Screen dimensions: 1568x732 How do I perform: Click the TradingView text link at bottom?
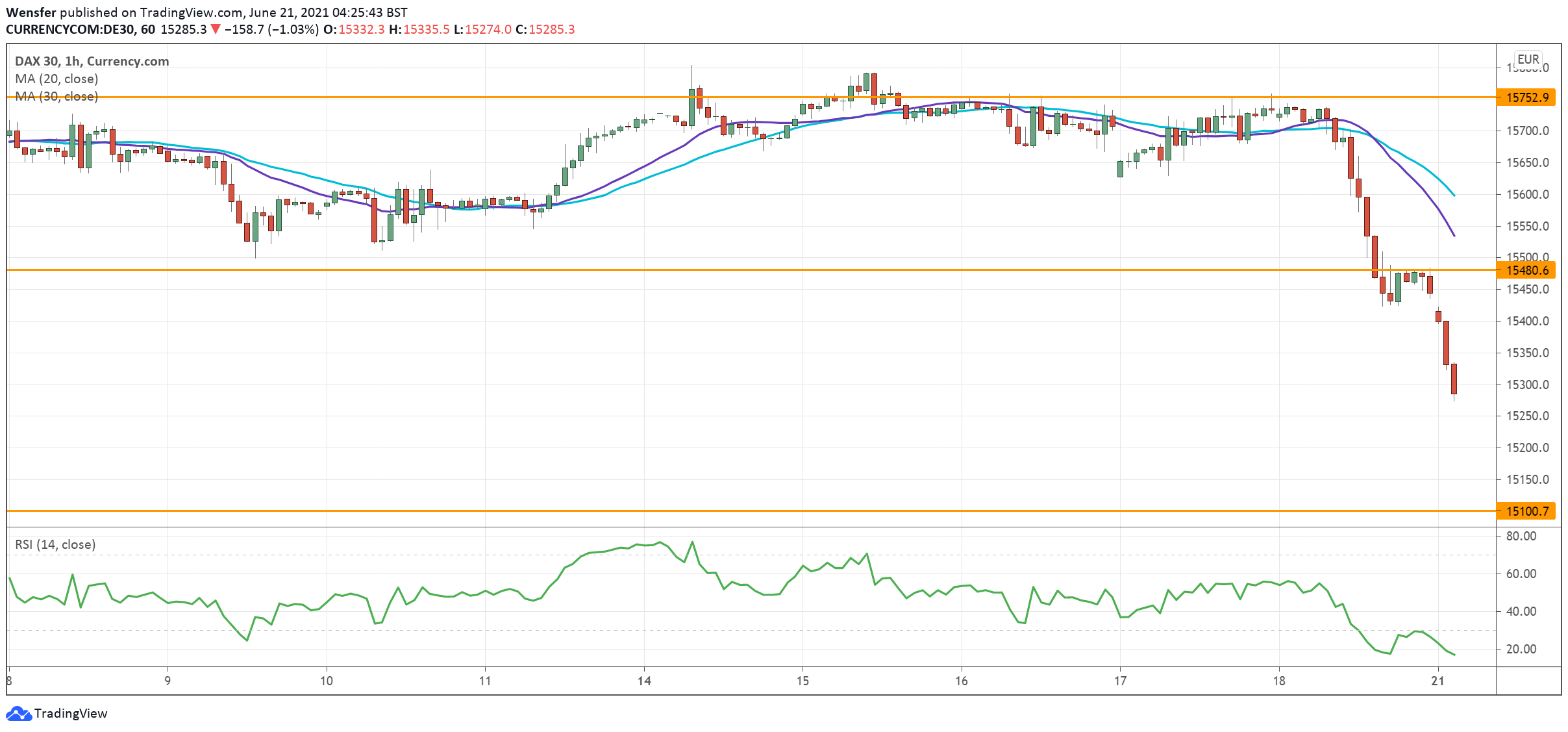[70, 713]
